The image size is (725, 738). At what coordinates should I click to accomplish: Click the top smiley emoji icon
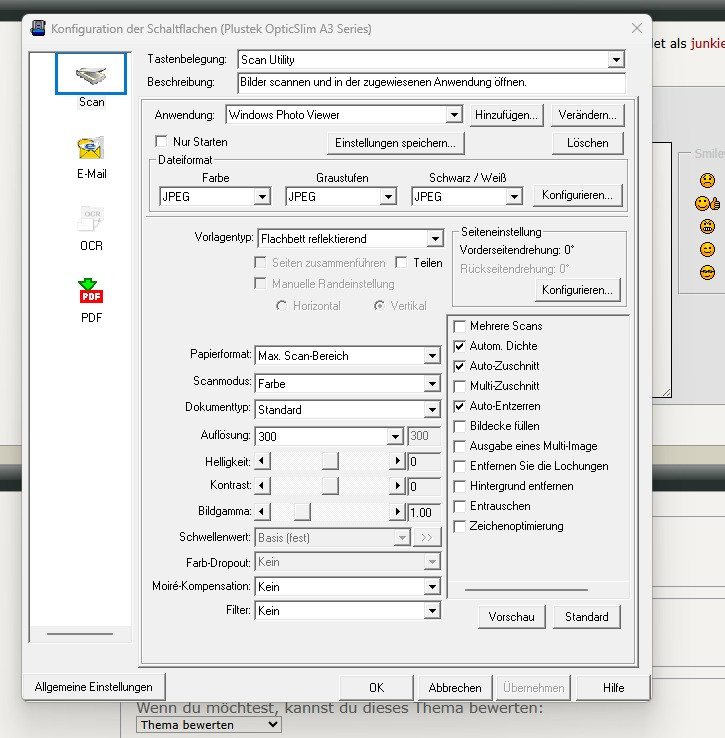707,181
